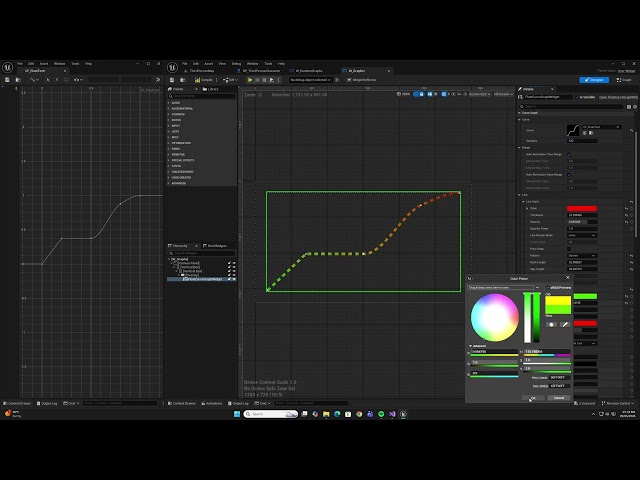Switch to Designer mode
Screen dimensions: 640x480
click(x=594, y=80)
